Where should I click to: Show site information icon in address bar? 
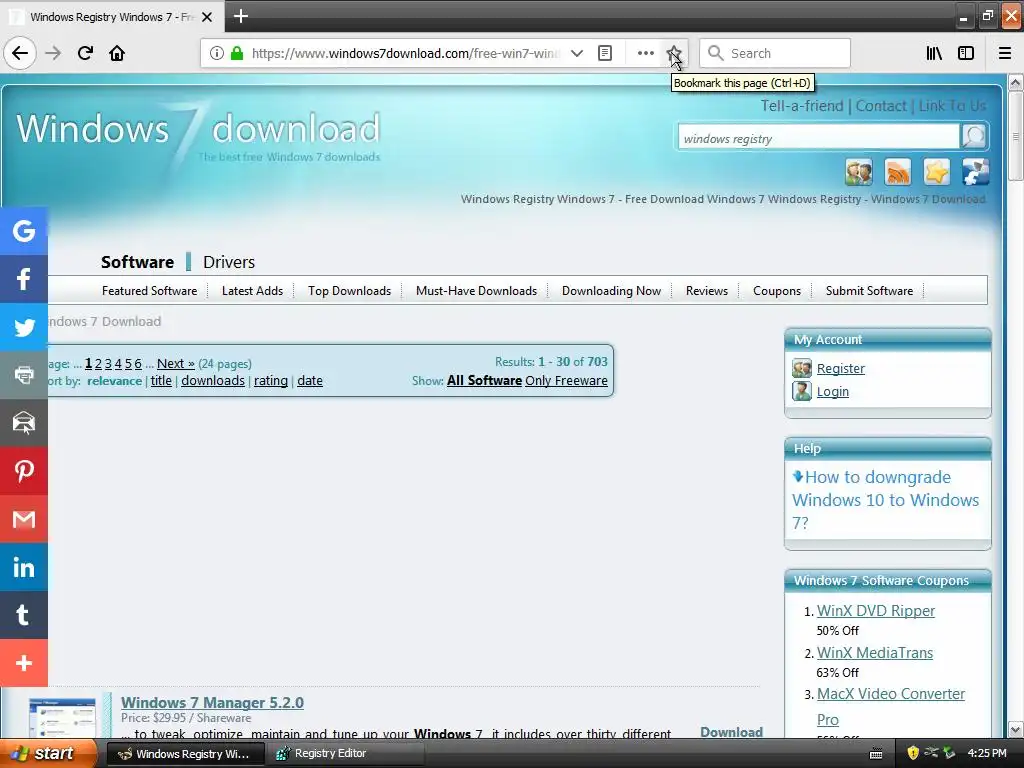(x=217, y=53)
